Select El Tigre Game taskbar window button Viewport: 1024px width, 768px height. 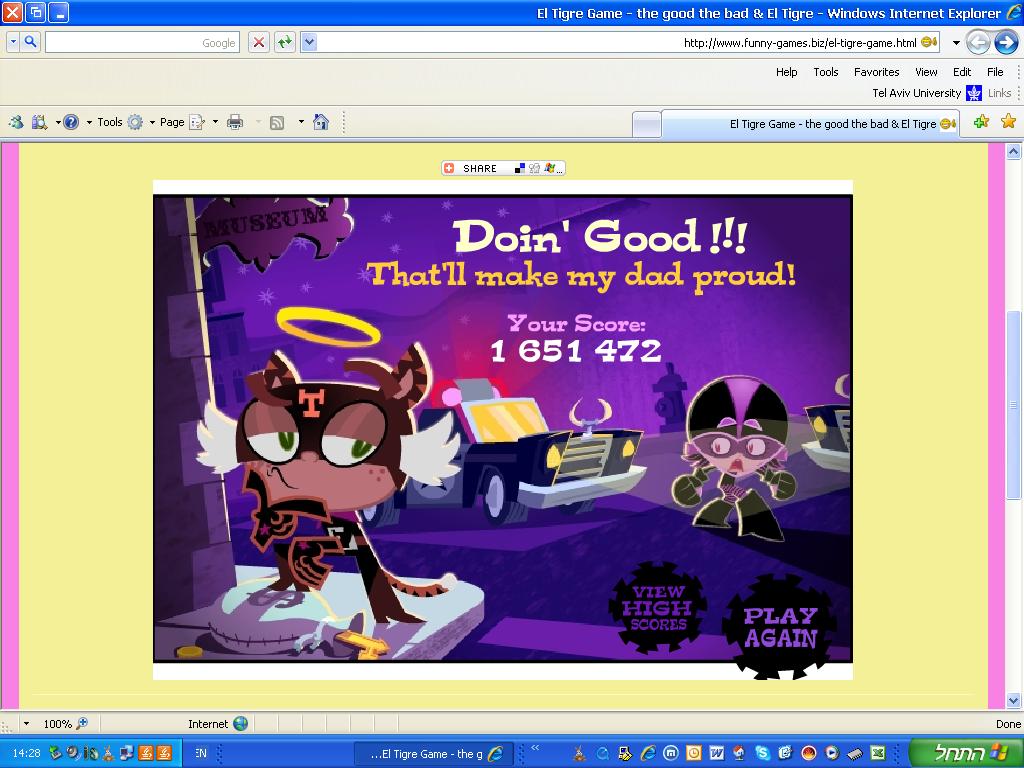pyautogui.click(x=434, y=754)
